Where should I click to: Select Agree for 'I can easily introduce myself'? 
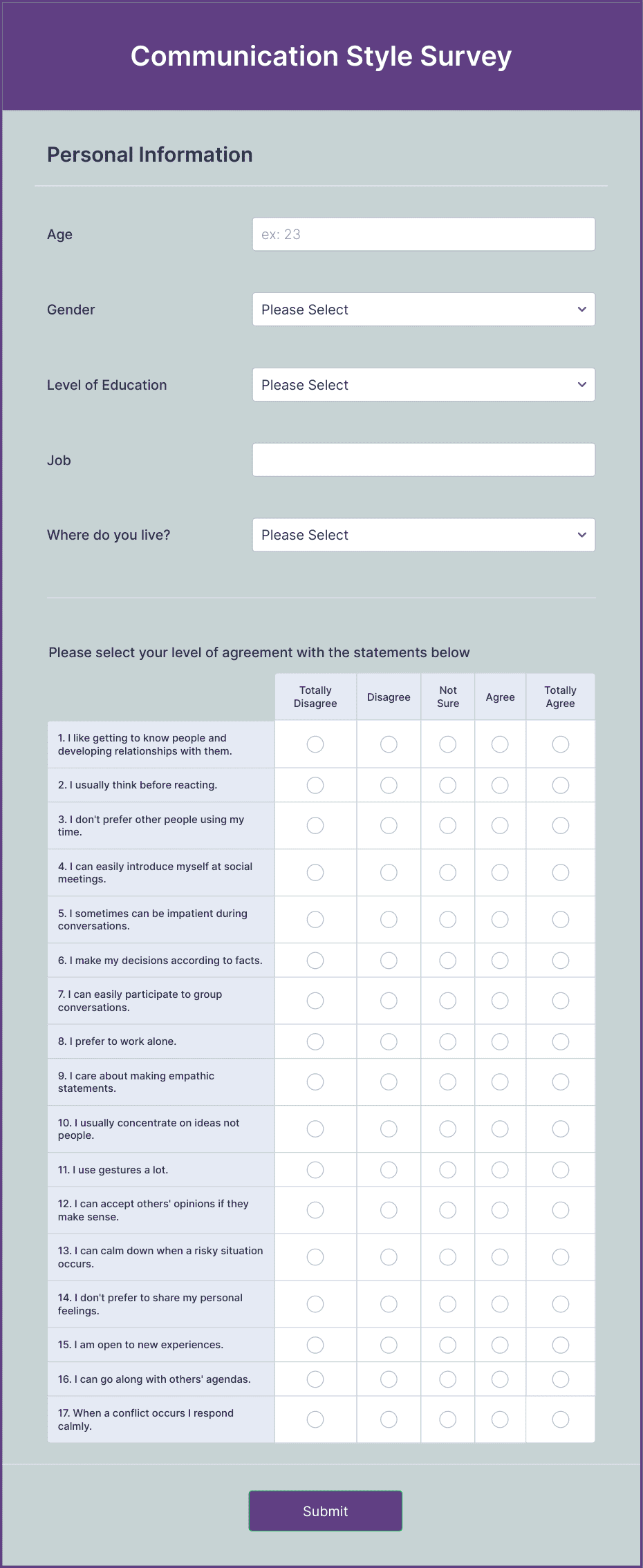(500, 872)
